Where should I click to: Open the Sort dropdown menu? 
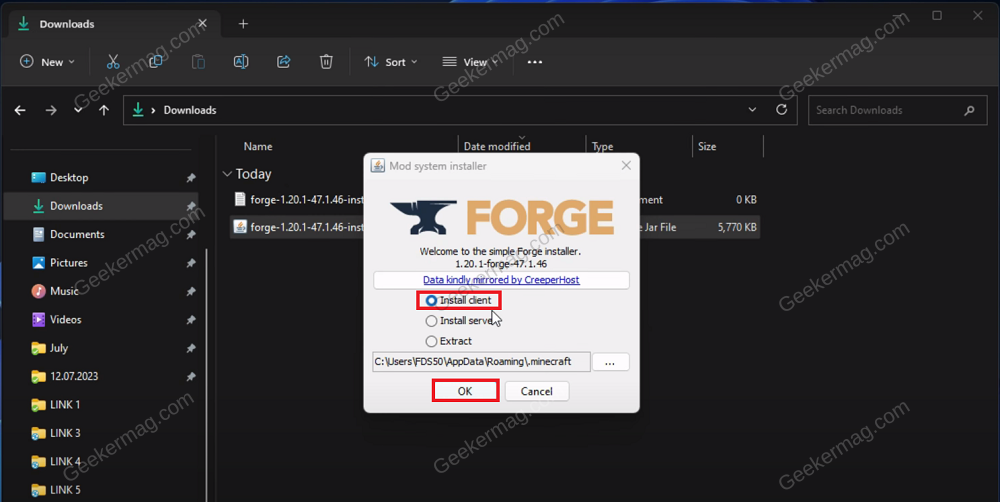(391, 62)
